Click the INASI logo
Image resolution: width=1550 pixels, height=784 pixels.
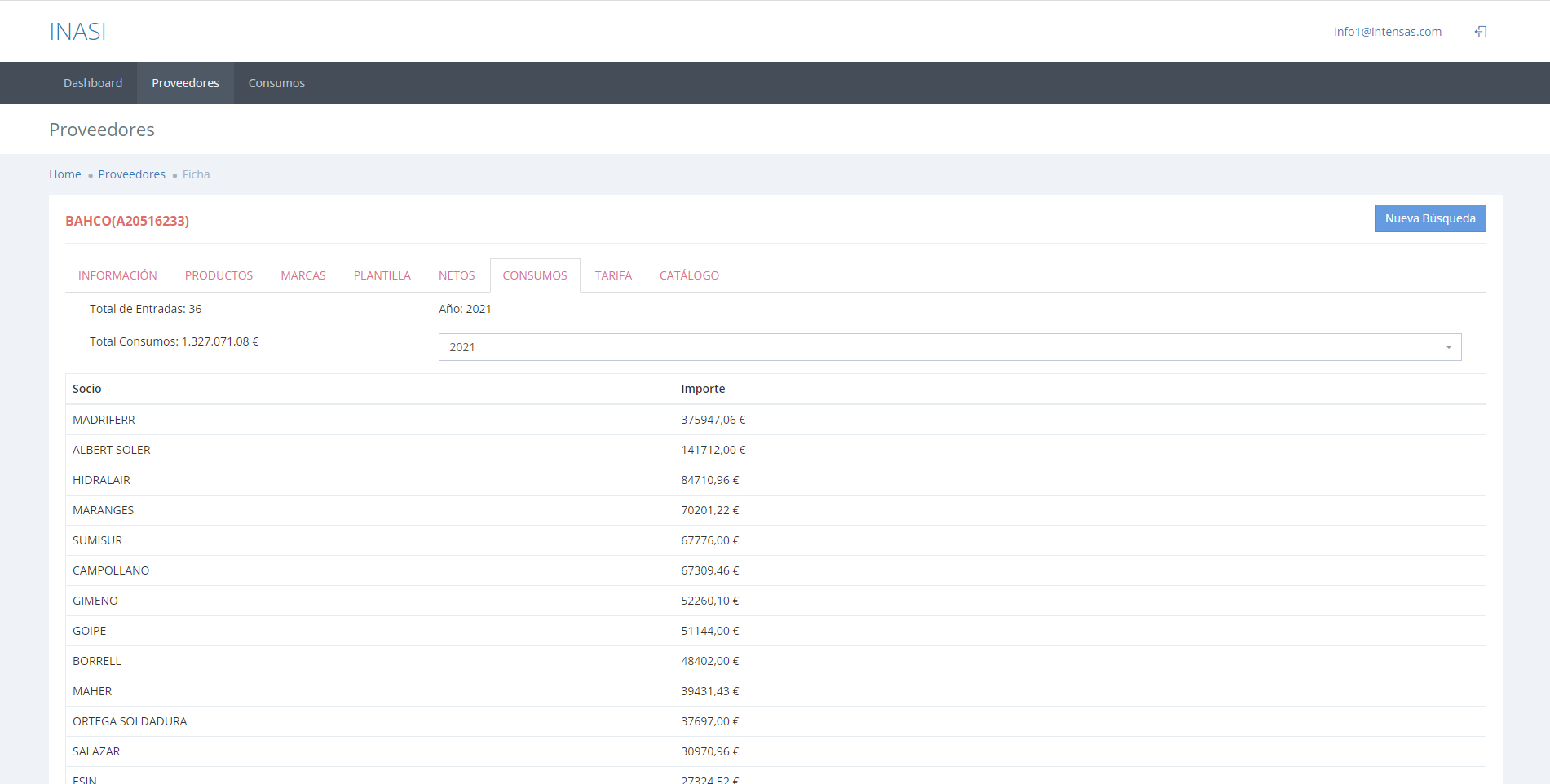(x=77, y=32)
